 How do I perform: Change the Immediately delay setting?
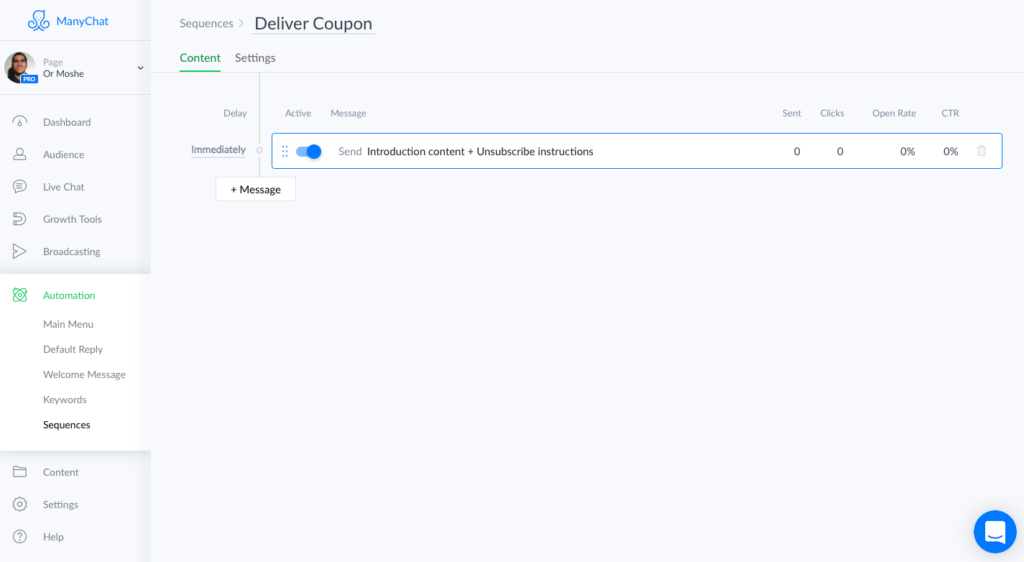click(218, 149)
